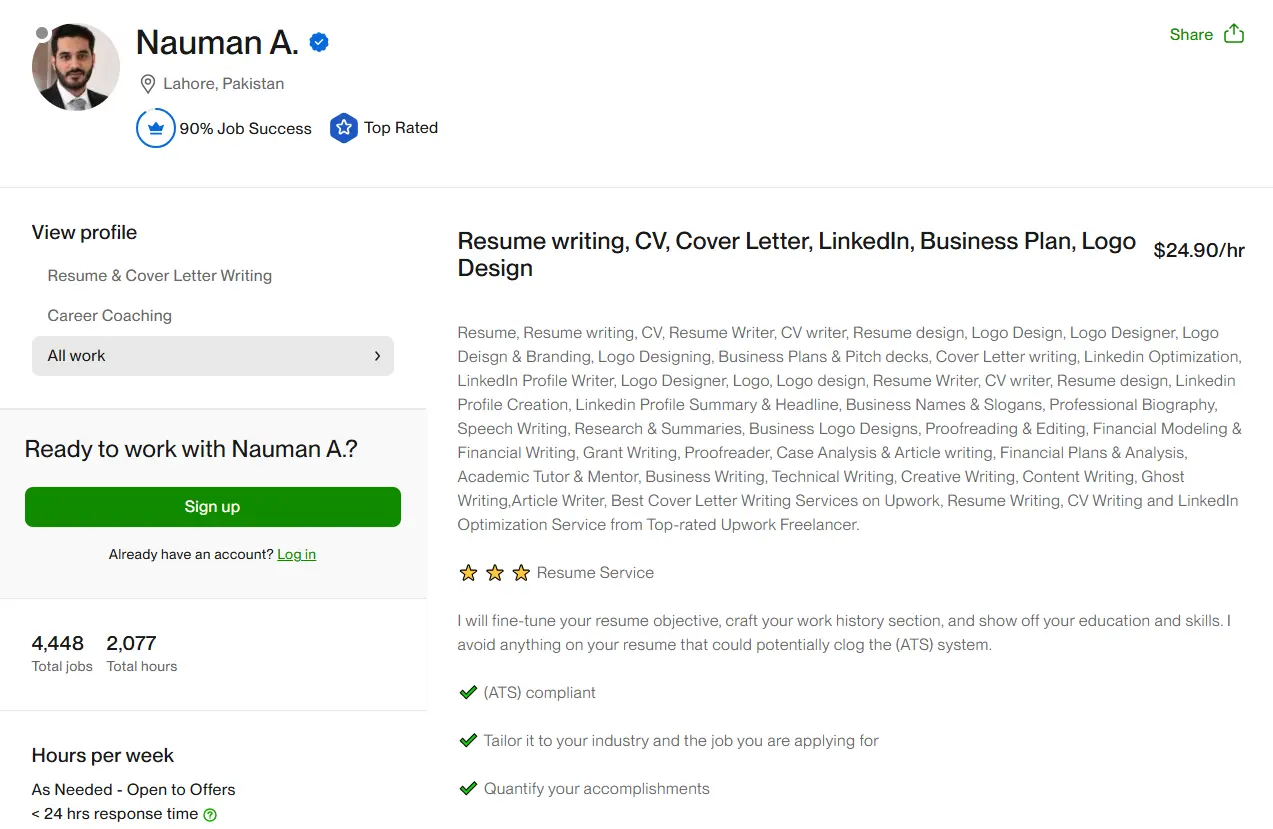Click the checkmark near Tailor it to your industry
The image size is (1273, 829).
pos(468,740)
